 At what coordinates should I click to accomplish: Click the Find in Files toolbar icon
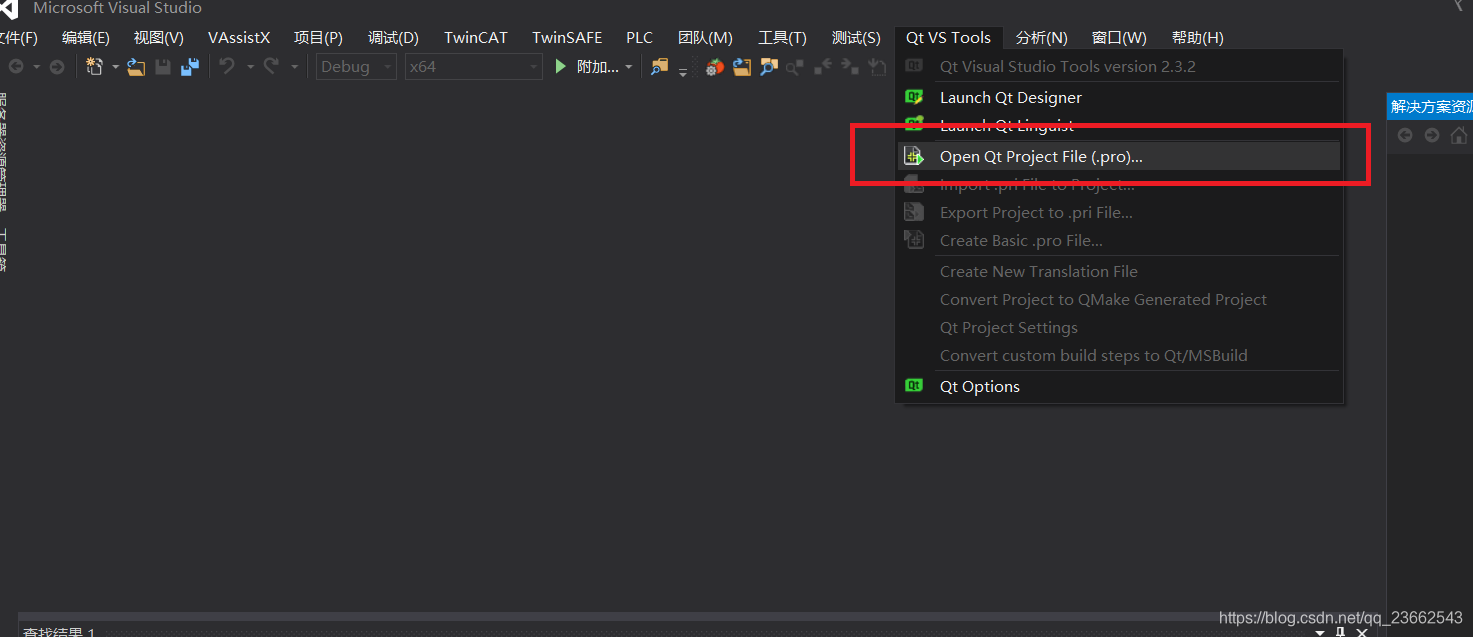(x=658, y=67)
